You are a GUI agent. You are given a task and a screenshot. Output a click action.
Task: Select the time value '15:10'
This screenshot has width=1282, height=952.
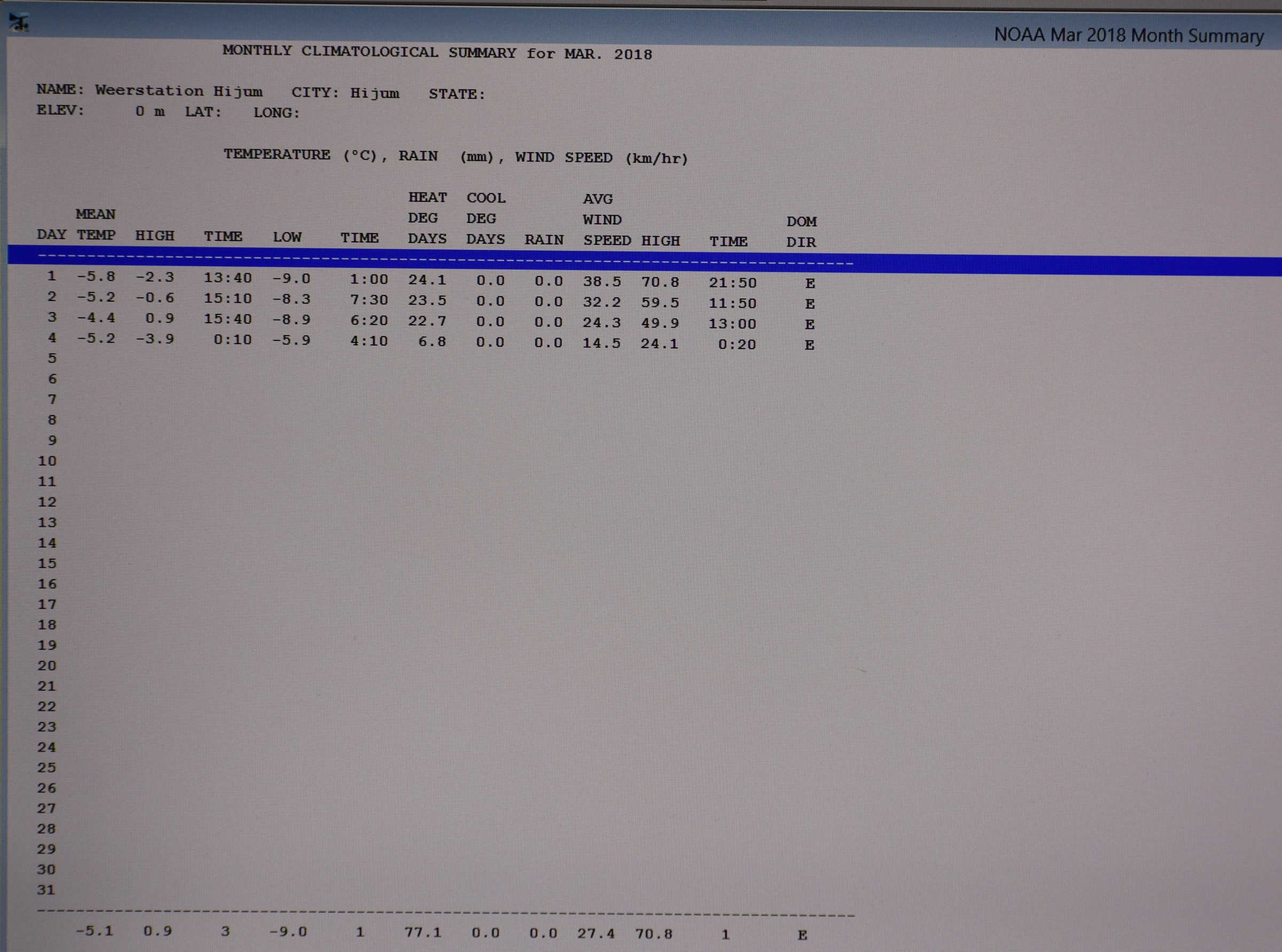(x=228, y=299)
